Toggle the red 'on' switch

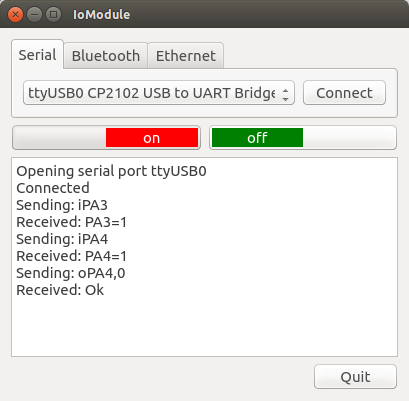(x=106, y=138)
